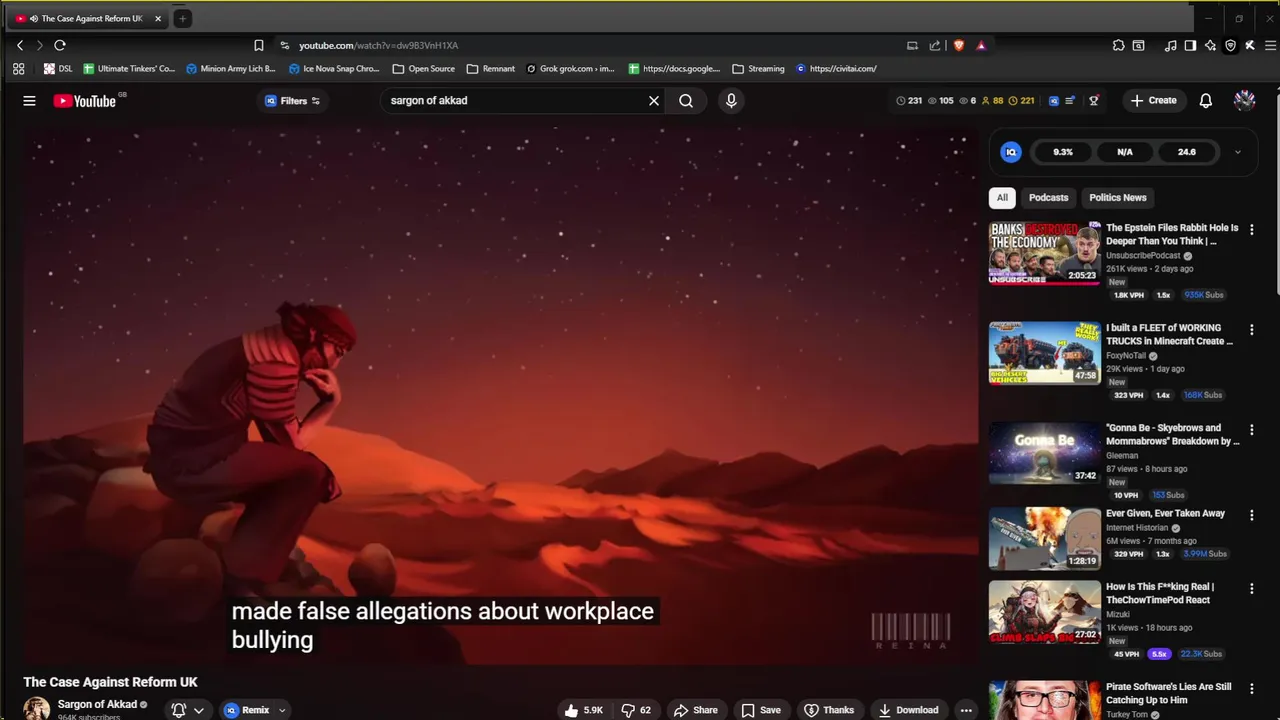The image size is (1280, 720).
Task: Open options for Epstein Files video
Action: click(1251, 229)
